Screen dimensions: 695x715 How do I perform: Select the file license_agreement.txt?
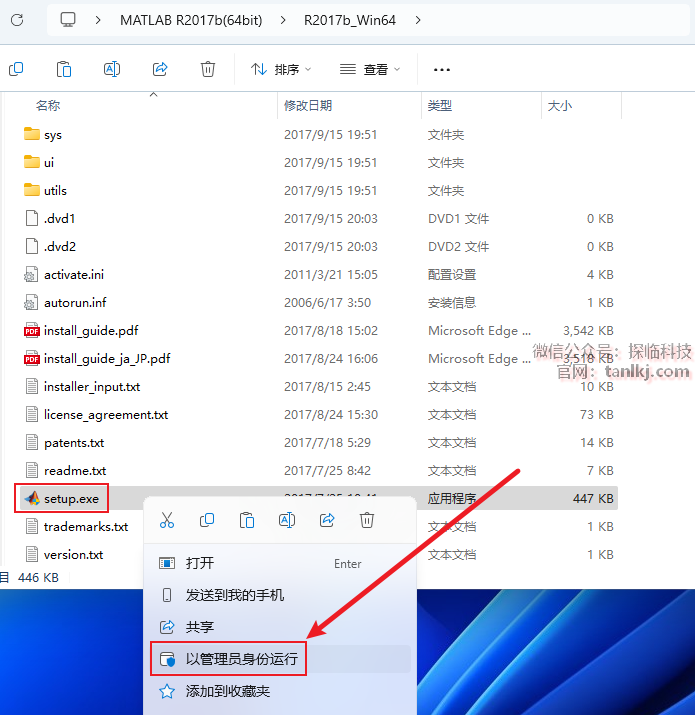pyautogui.click(x=106, y=414)
